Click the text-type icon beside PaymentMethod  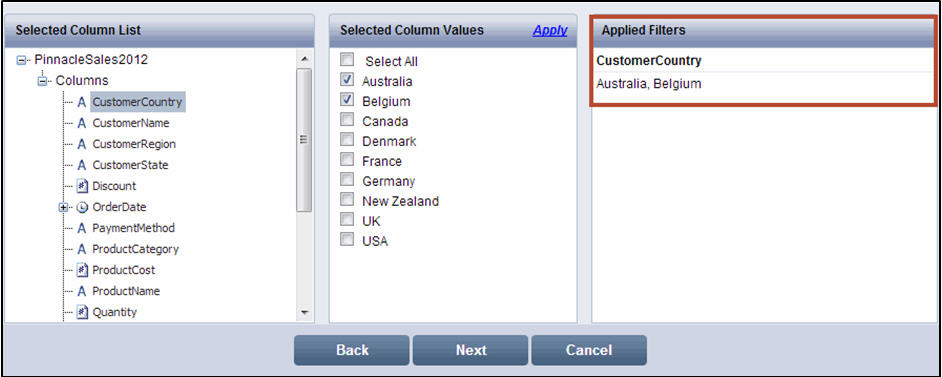click(x=82, y=228)
